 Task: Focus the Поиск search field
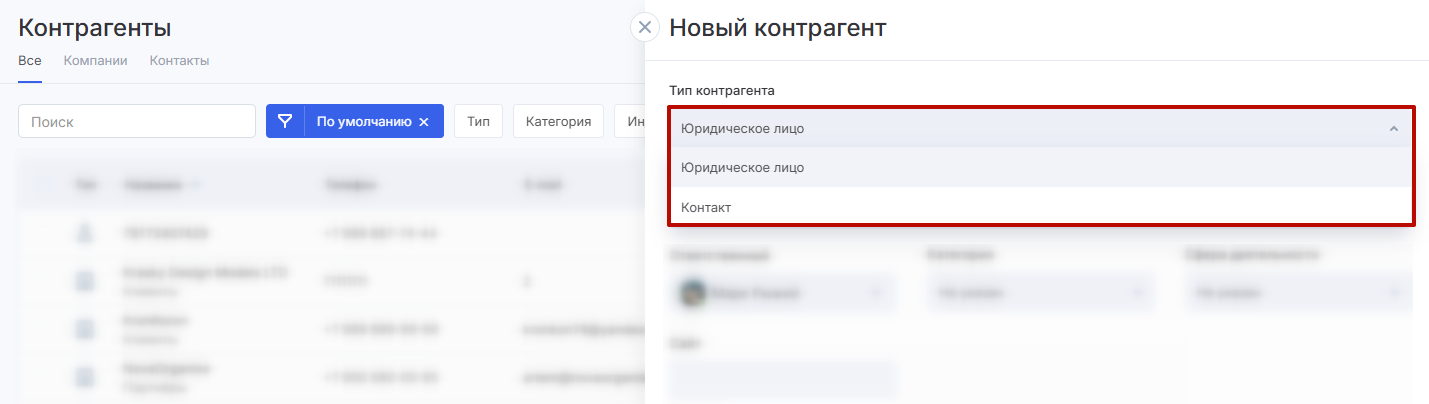(x=137, y=121)
